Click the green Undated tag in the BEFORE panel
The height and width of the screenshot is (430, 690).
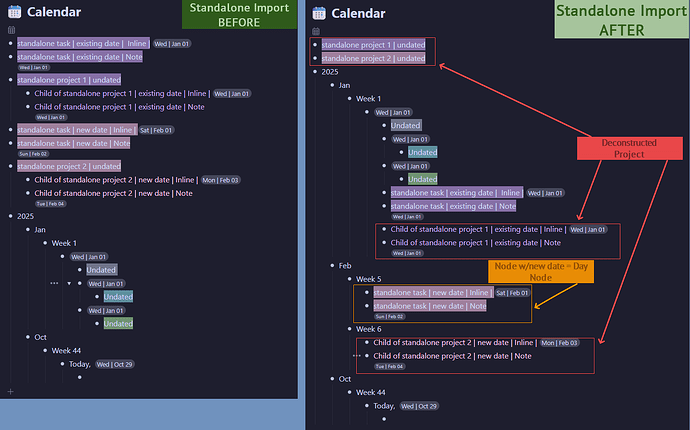119,323
